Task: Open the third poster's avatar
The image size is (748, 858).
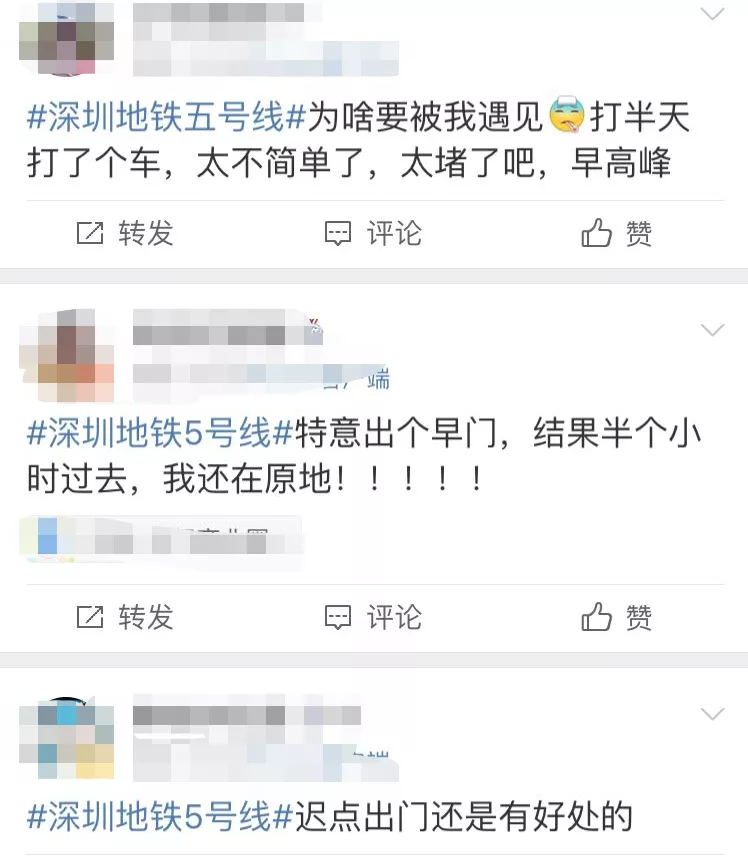Action: (66, 737)
